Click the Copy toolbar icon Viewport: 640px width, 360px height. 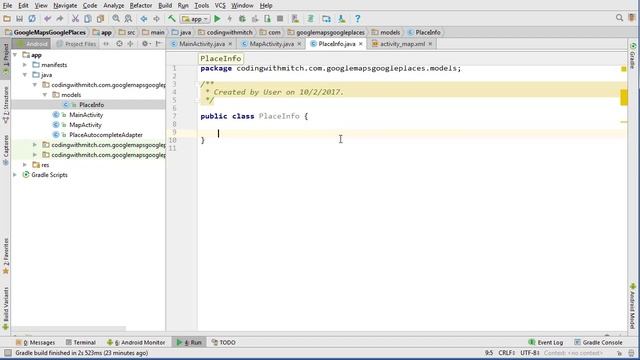point(88,19)
